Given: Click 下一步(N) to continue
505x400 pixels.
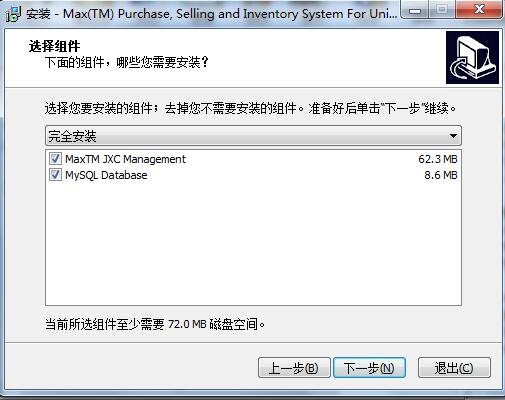Looking at the screenshot, I should pyautogui.click(x=369, y=368).
